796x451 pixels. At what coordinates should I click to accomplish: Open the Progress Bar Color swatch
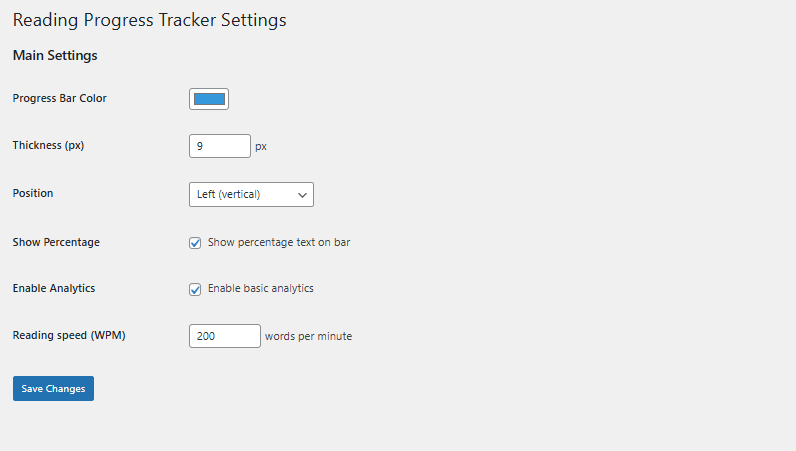coord(209,99)
